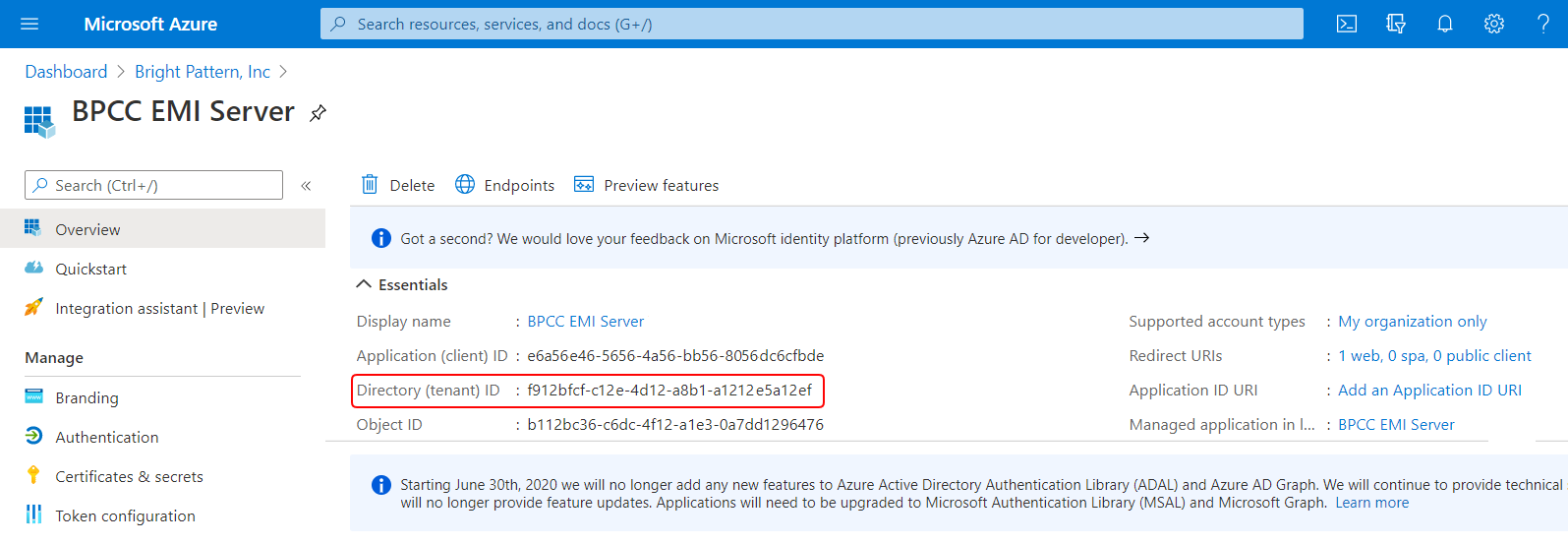Click the feedback banner info icon
Screen dimensions: 1568x544
tap(381, 238)
